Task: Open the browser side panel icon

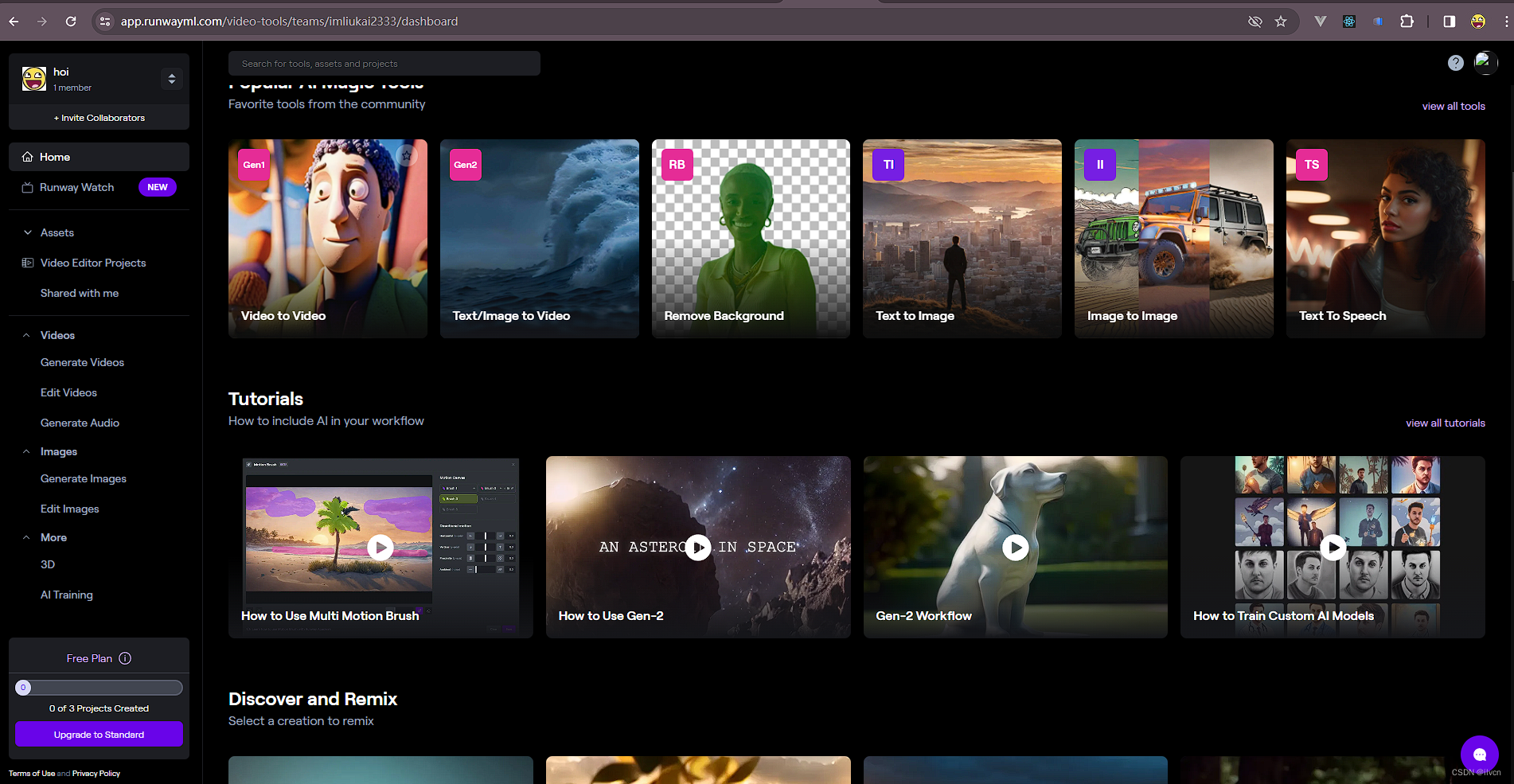Action: pos(1449,21)
